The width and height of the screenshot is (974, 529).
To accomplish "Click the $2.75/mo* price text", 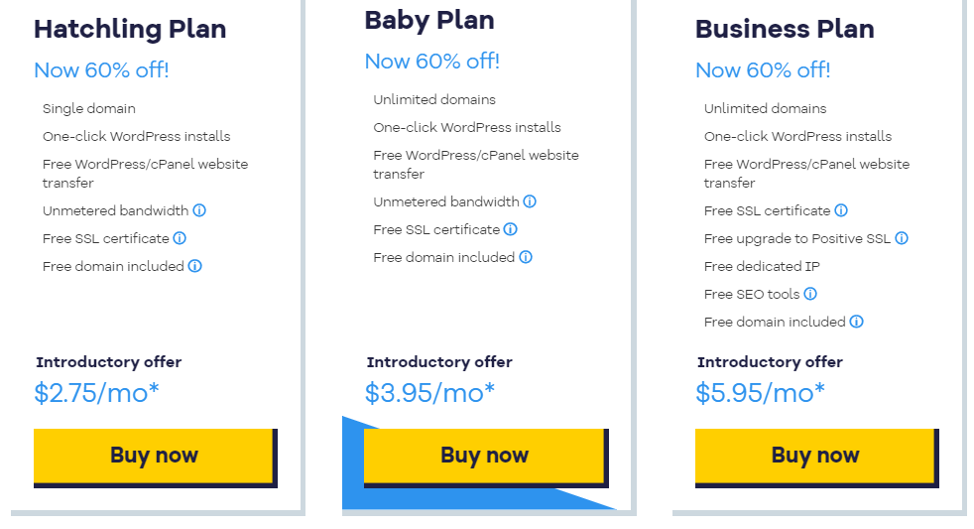I will [96, 393].
